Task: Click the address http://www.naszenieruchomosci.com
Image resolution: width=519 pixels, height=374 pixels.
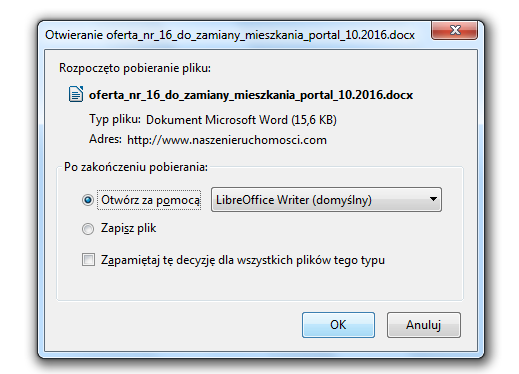Action: click(x=227, y=140)
